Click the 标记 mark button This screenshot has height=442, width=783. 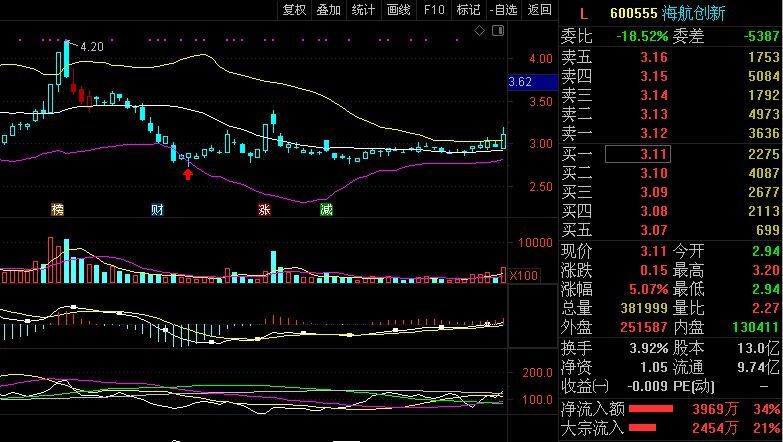tap(468, 9)
